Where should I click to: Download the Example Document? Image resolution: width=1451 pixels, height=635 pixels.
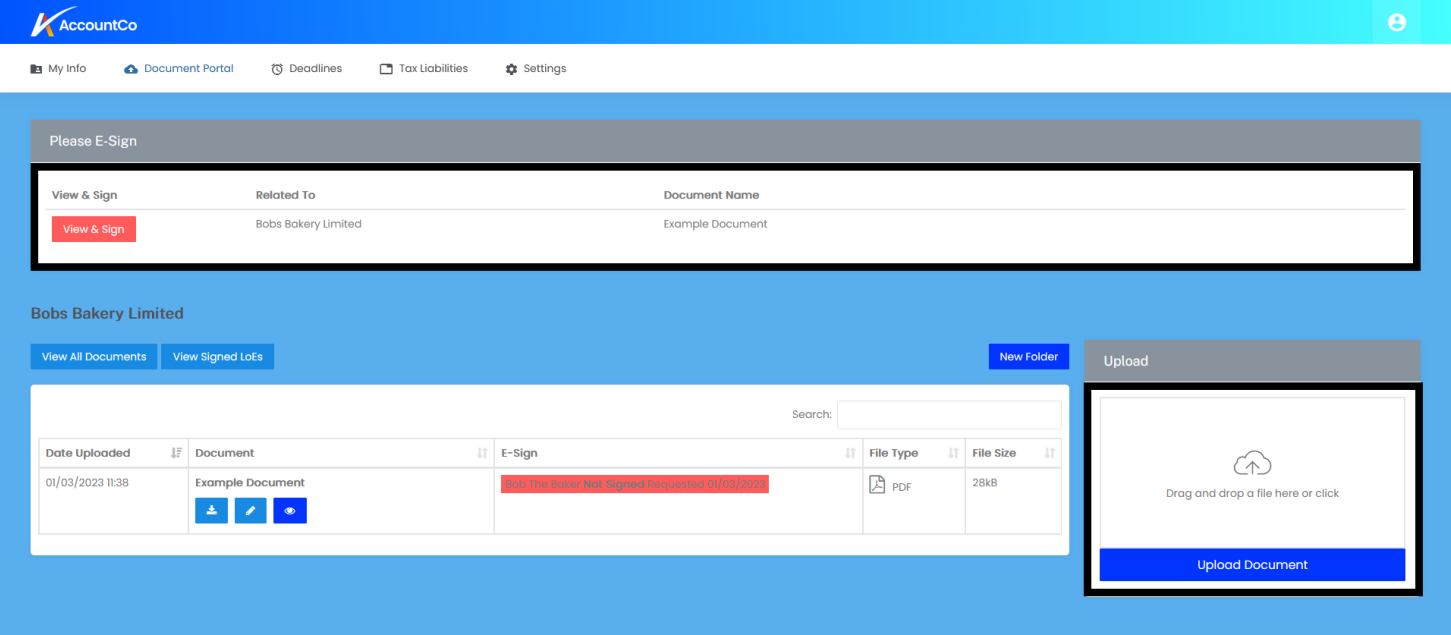[211, 511]
